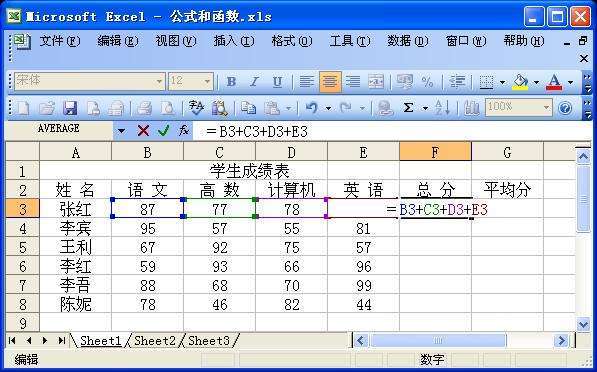The width and height of the screenshot is (597, 372).
Task: Click the Redo icon
Action: [346, 109]
